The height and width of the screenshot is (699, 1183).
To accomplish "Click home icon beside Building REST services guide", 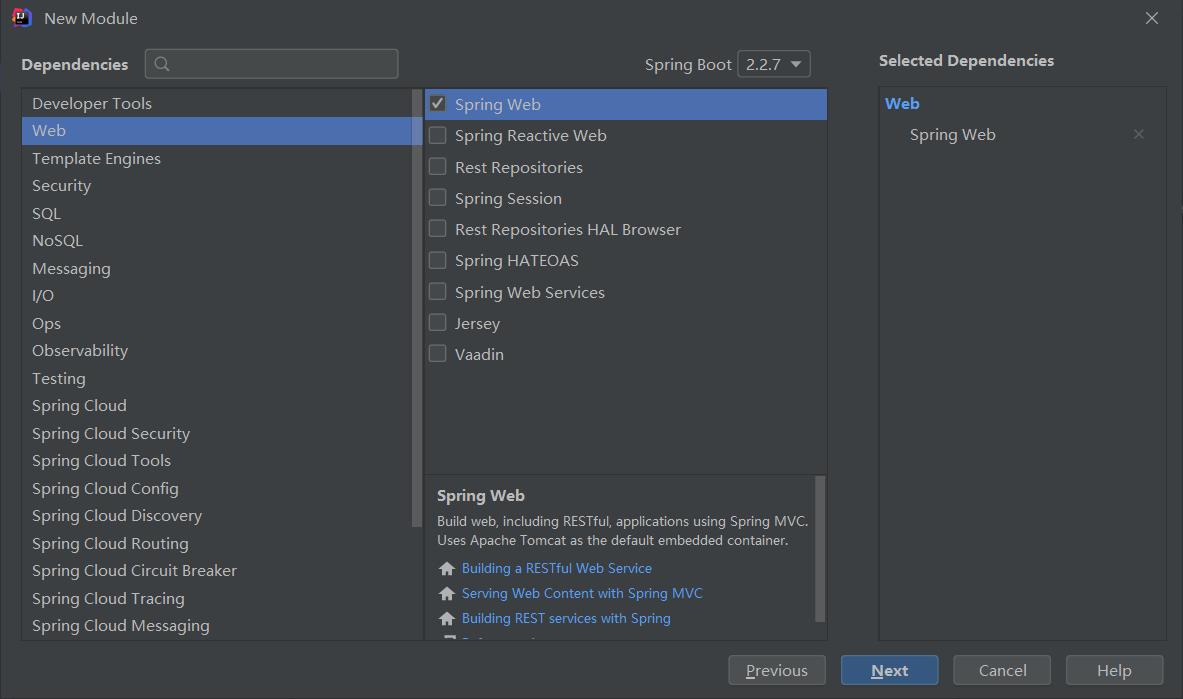I will point(447,618).
